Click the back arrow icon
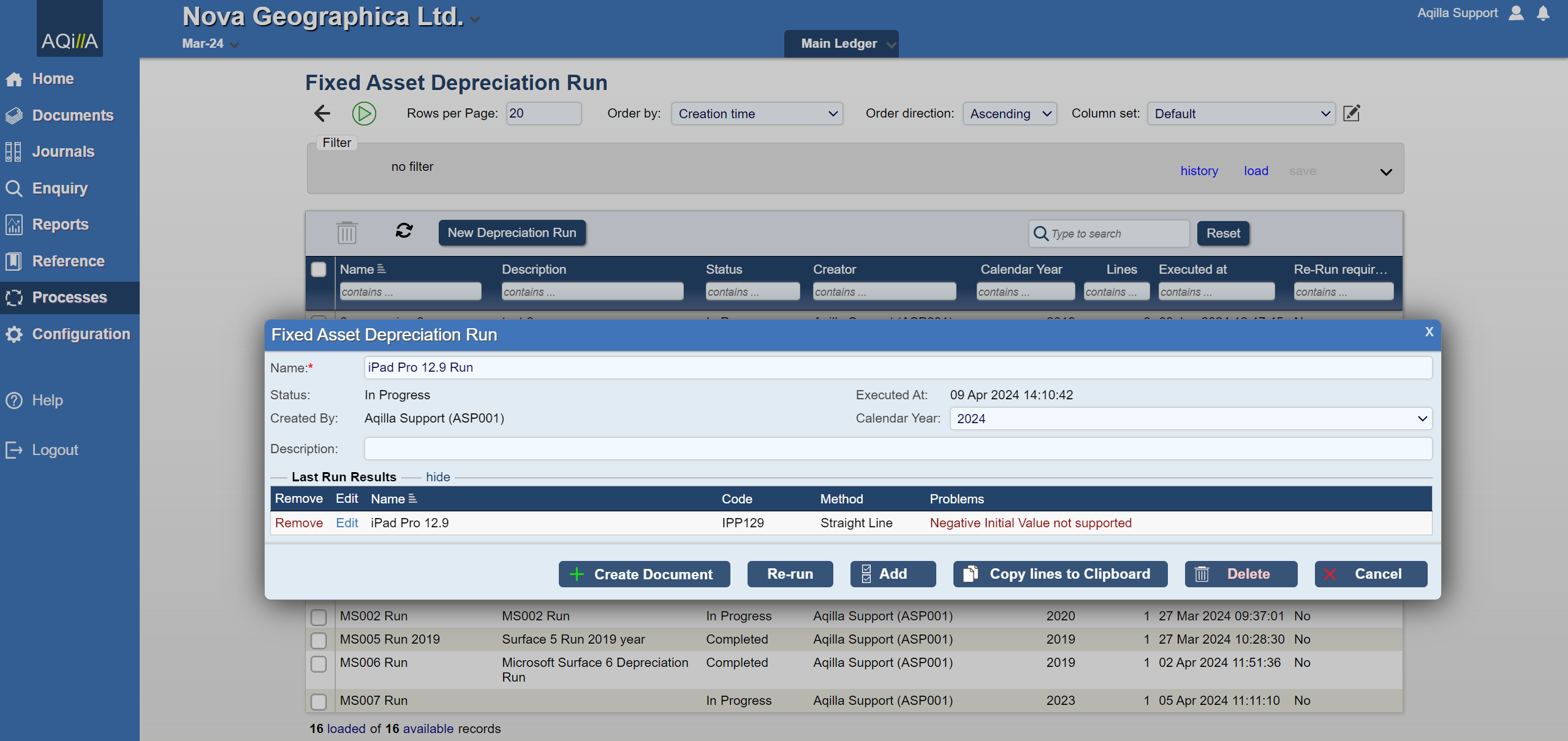The width and height of the screenshot is (1568, 741). 322,113
